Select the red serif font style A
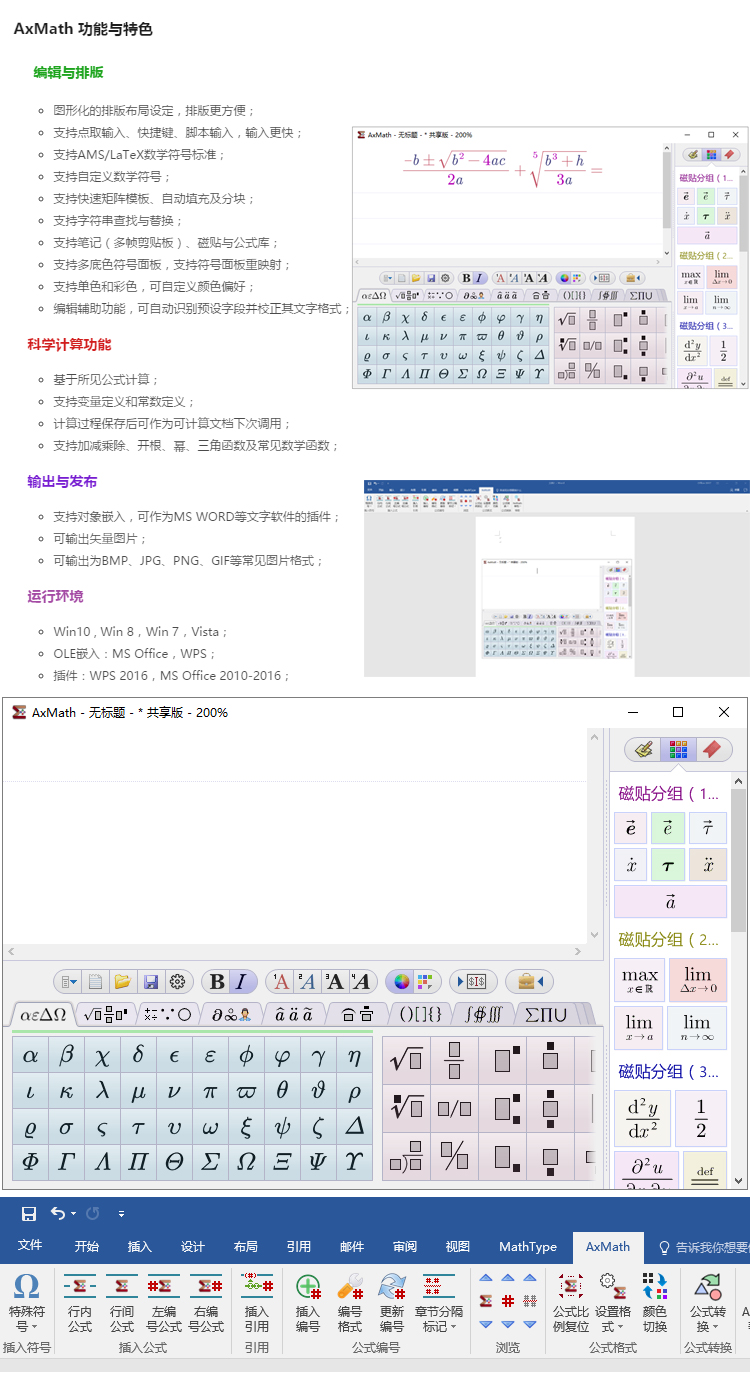This screenshot has width=750, height=1384. (x=282, y=981)
